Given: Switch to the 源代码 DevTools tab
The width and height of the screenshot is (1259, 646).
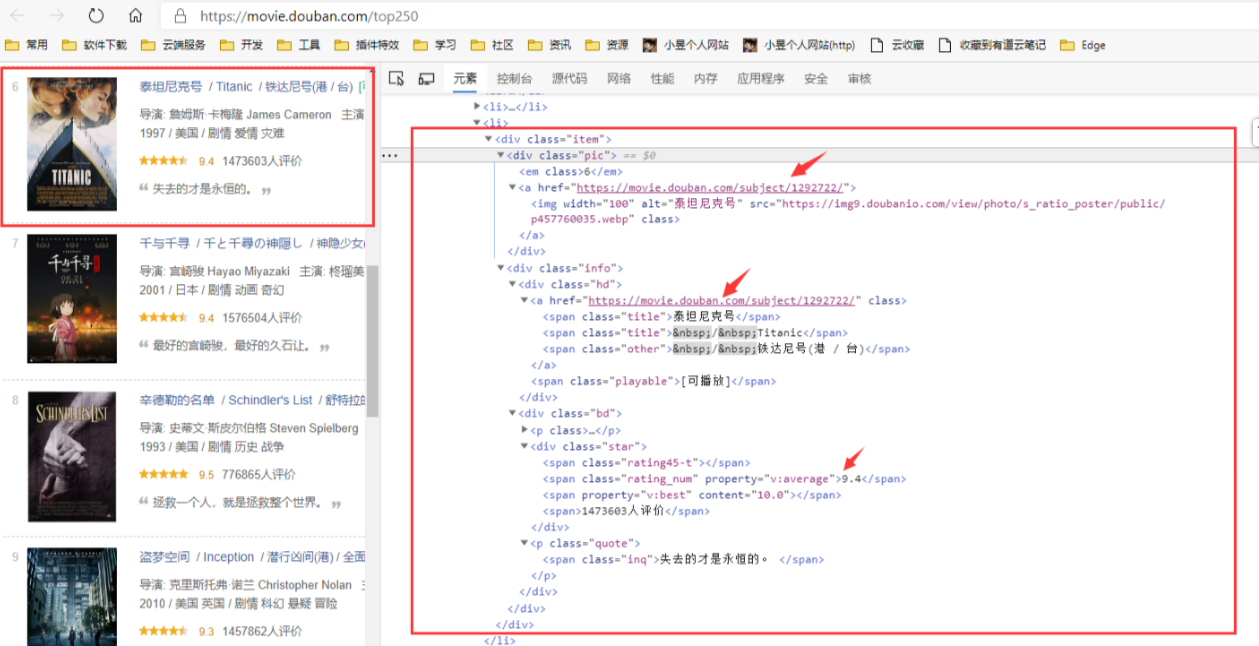Looking at the screenshot, I should click(570, 79).
